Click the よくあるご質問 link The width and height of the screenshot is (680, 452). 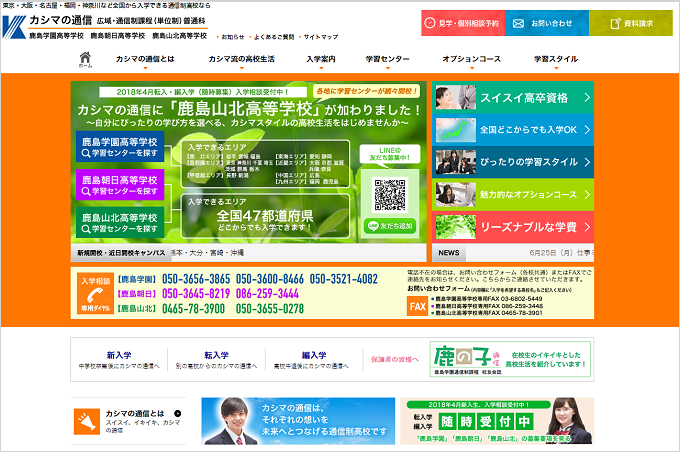274,37
